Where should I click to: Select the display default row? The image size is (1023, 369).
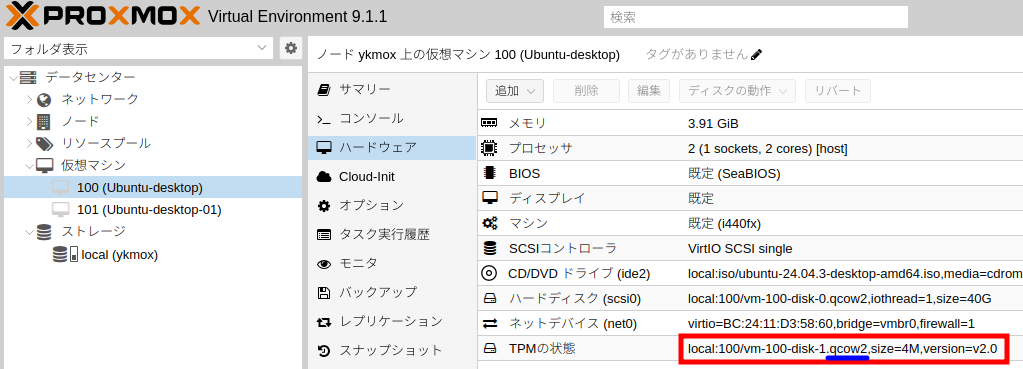(x=750, y=198)
